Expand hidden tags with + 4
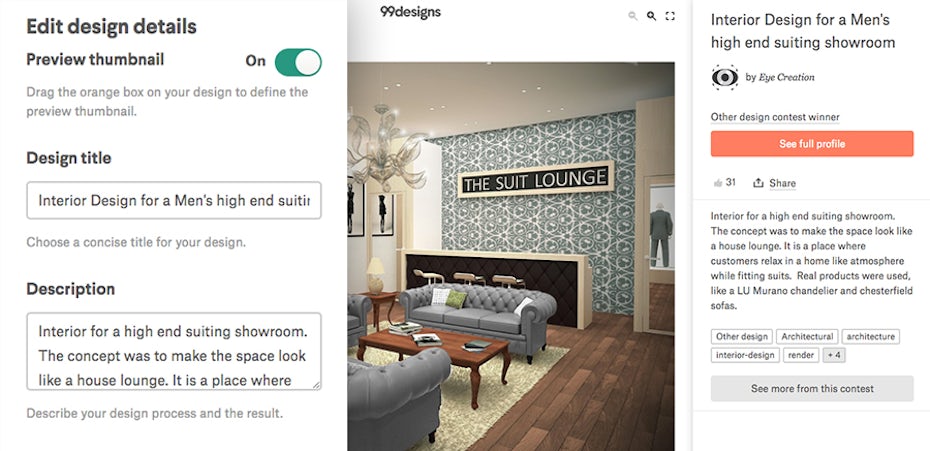Viewport: 930px width, 451px height. click(835, 355)
